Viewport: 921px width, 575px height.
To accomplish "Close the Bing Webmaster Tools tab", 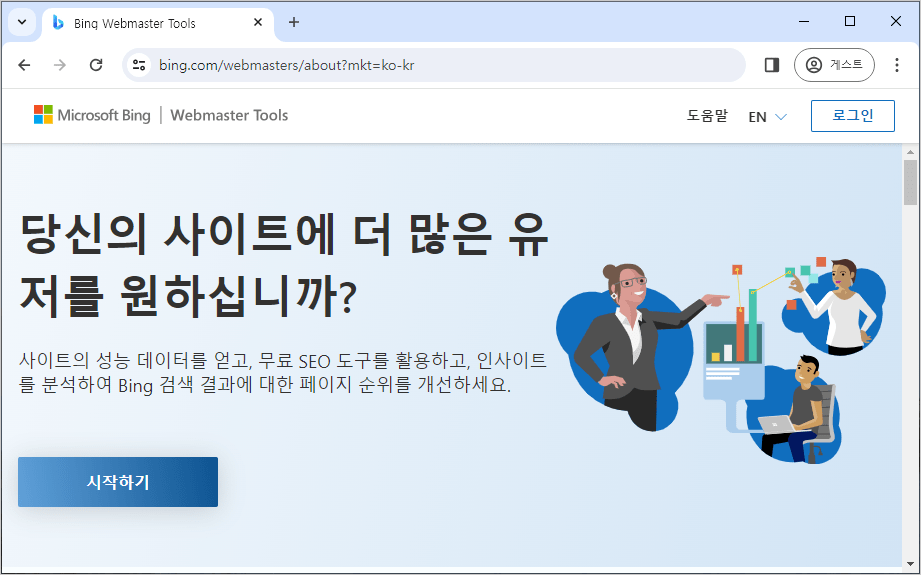I will pos(258,22).
